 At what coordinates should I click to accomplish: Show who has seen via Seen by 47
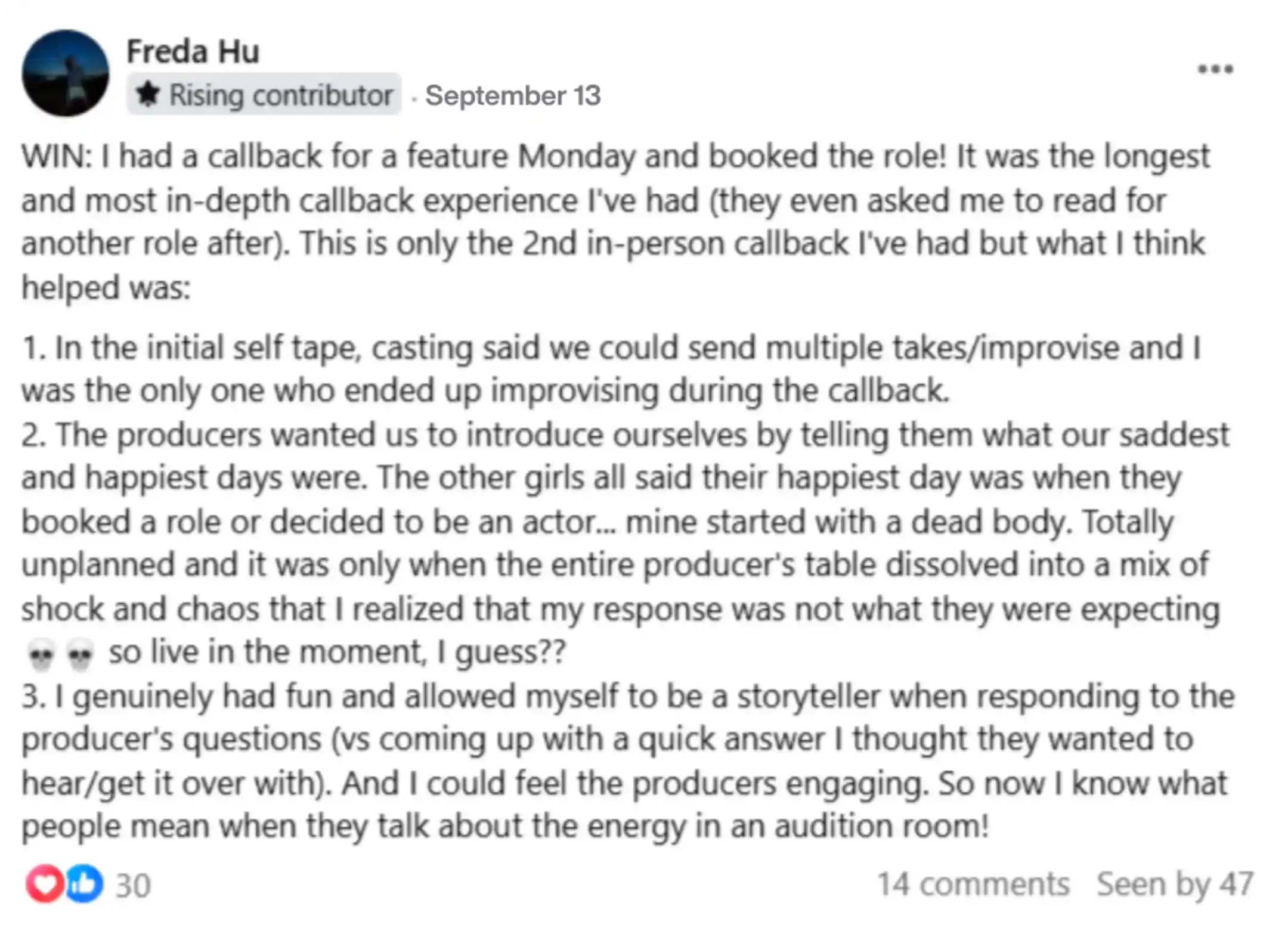click(1175, 884)
